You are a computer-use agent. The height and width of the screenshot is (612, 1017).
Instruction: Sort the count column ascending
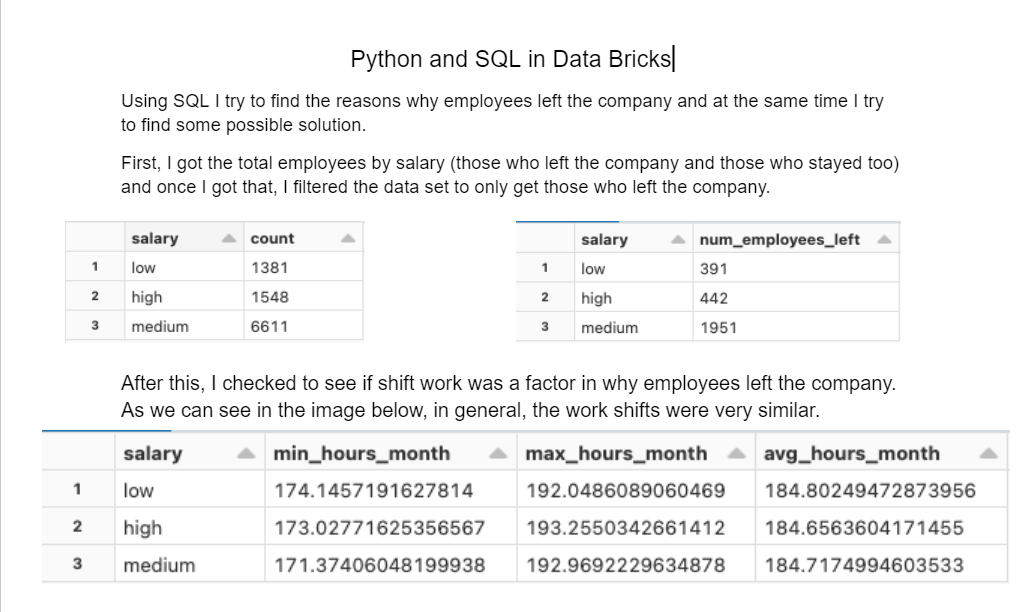pyautogui.click(x=348, y=239)
